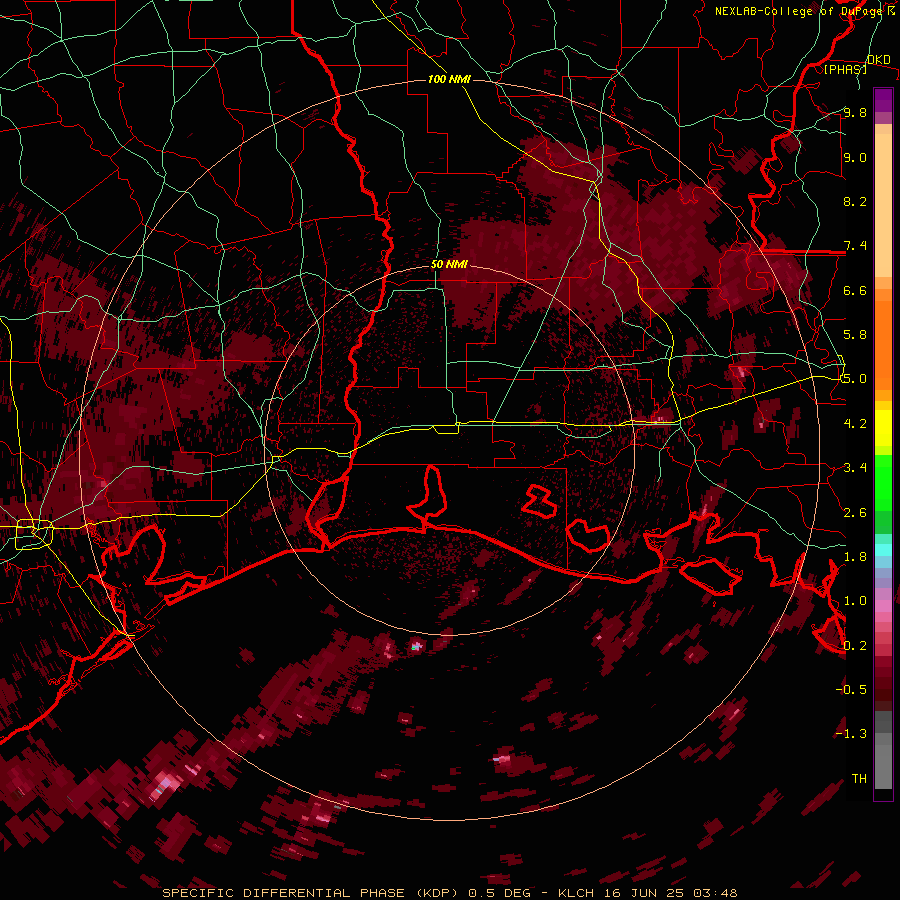Click the purple top segment of the color bar

click(x=883, y=100)
